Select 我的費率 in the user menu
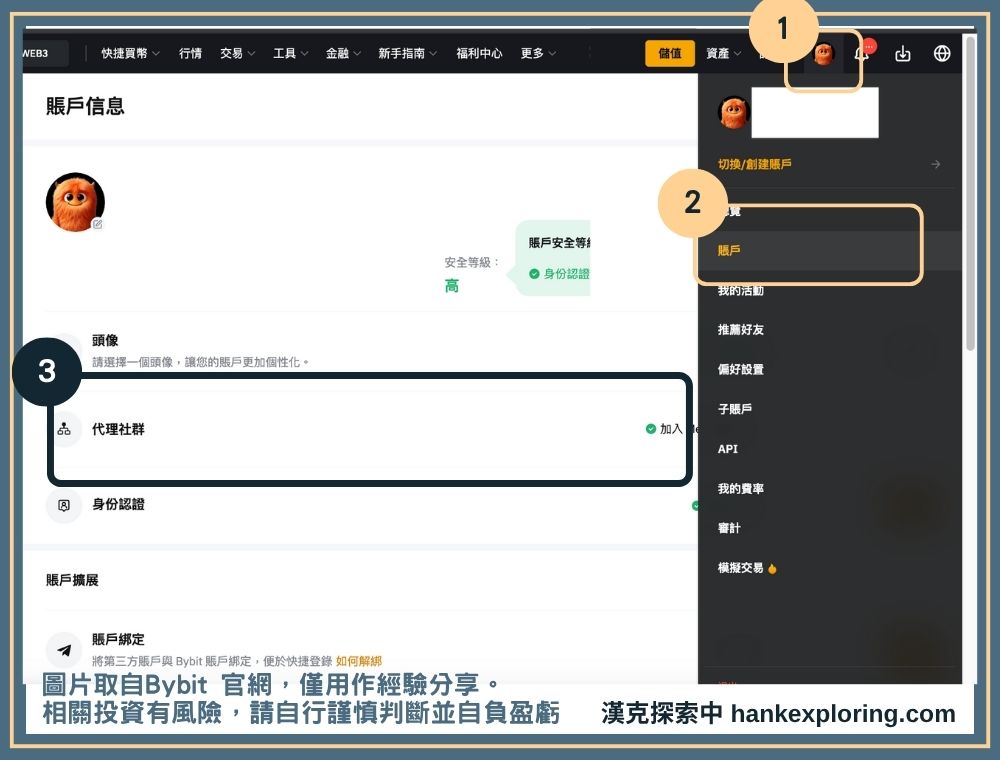1000x760 pixels. pos(740,489)
